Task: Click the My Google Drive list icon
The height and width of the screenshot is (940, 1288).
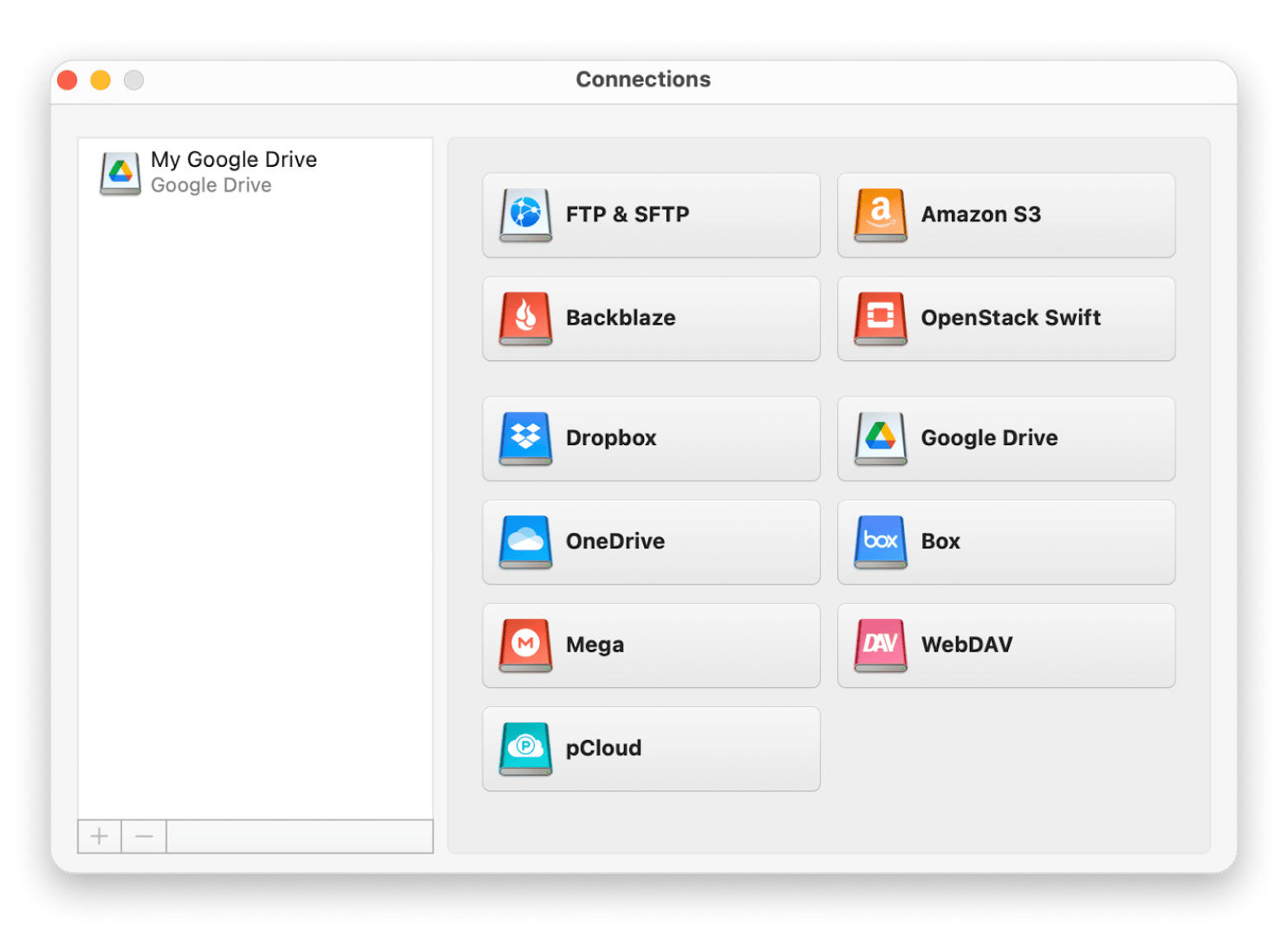Action: (x=121, y=173)
